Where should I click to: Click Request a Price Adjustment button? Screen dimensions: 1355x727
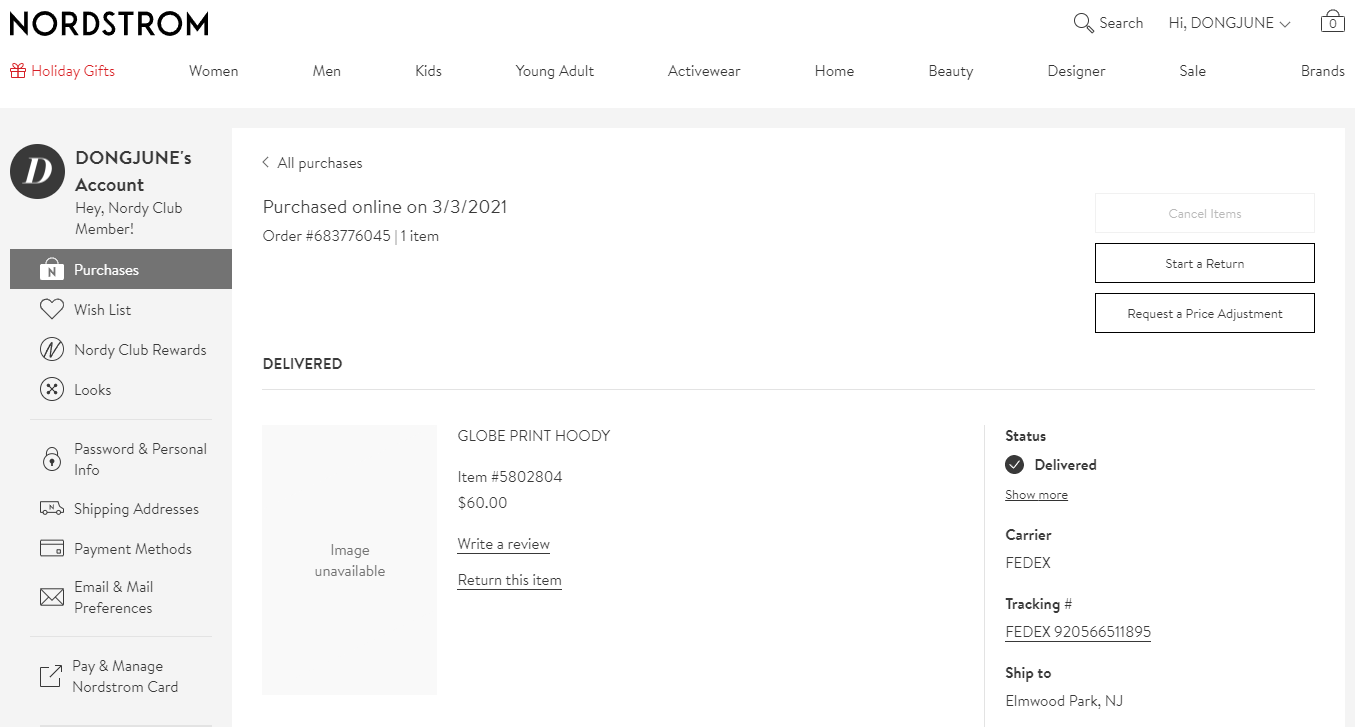pos(1205,313)
